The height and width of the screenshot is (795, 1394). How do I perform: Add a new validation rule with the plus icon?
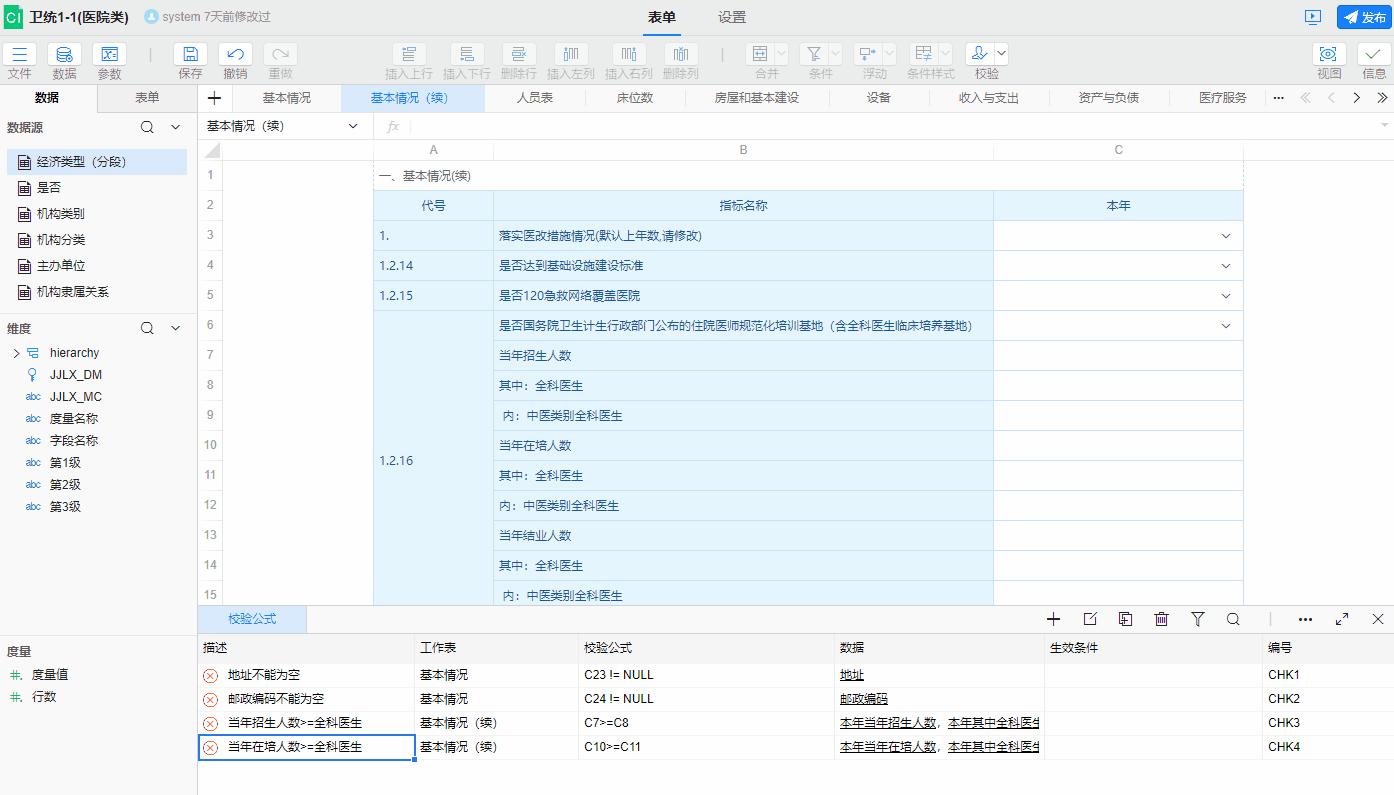[1053, 619]
